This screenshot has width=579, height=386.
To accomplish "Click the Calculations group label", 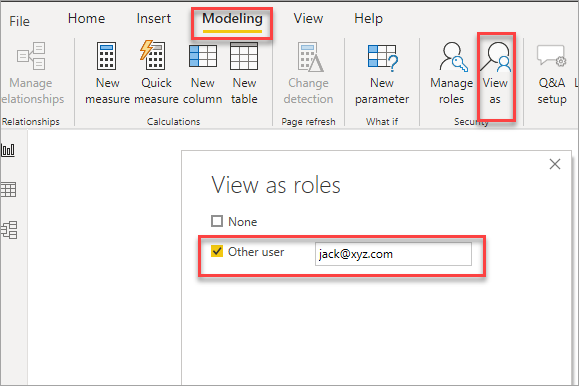I will (174, 122).
